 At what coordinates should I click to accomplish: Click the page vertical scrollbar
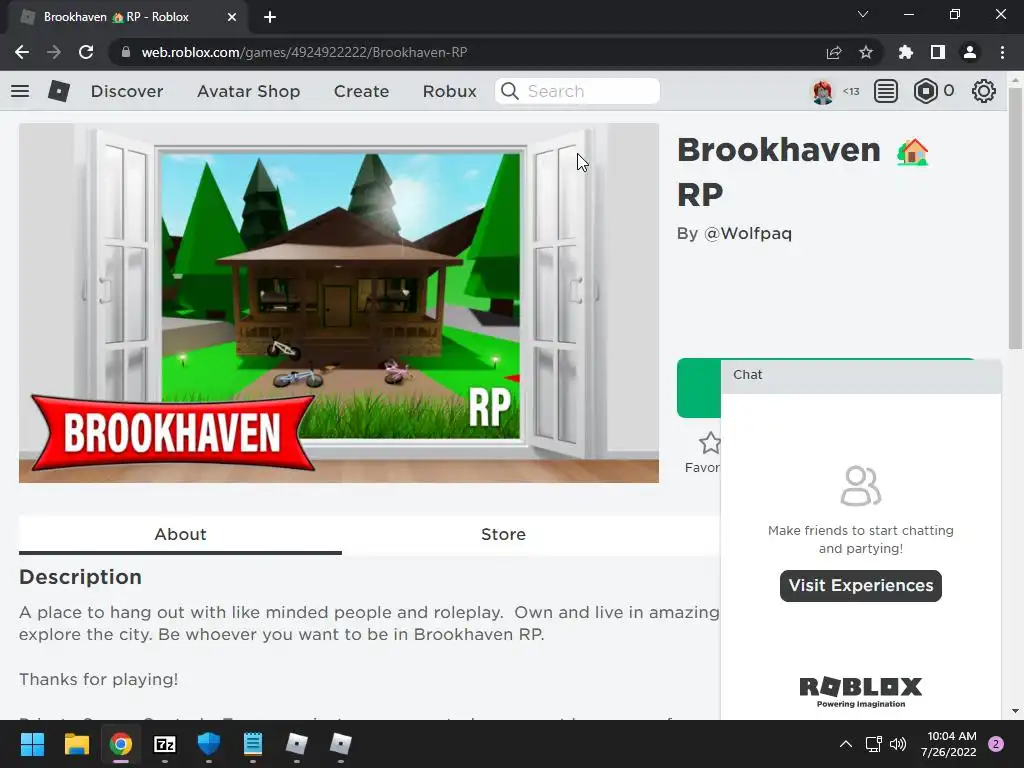tap(1015, 220)
